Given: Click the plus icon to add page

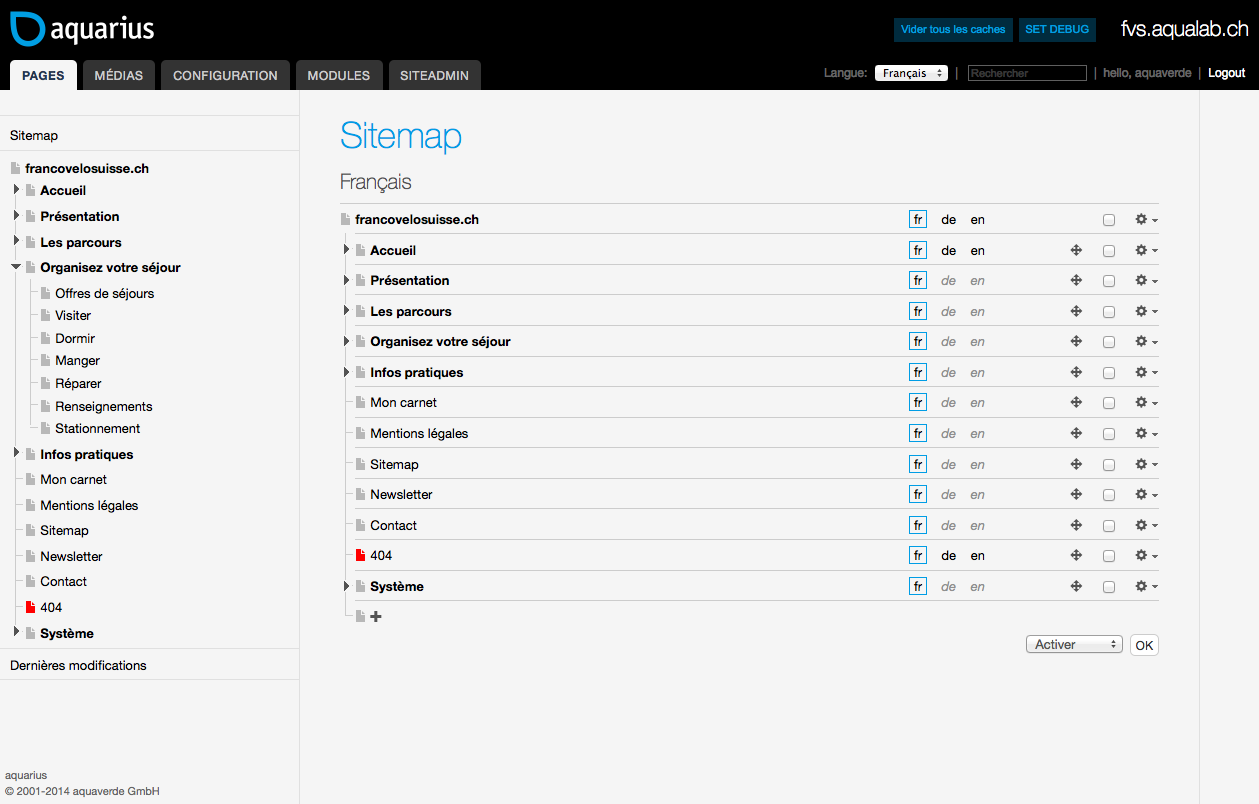Looking at the screenshot, I should 376,617.
